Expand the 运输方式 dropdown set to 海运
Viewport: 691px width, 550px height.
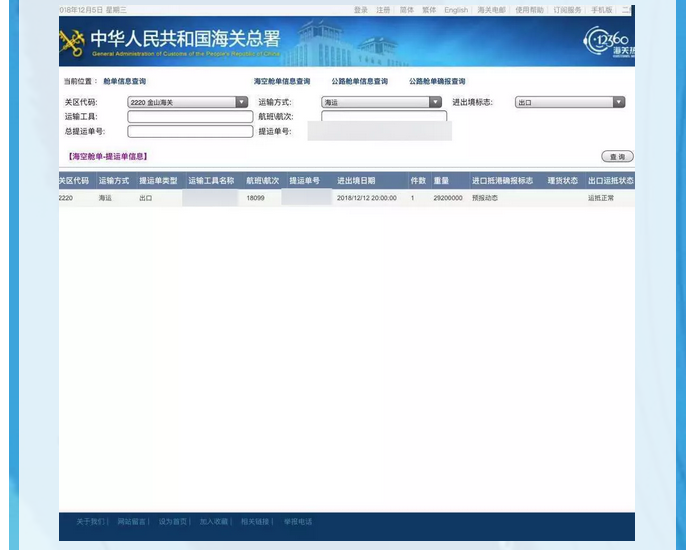click(x=381, y=102)
